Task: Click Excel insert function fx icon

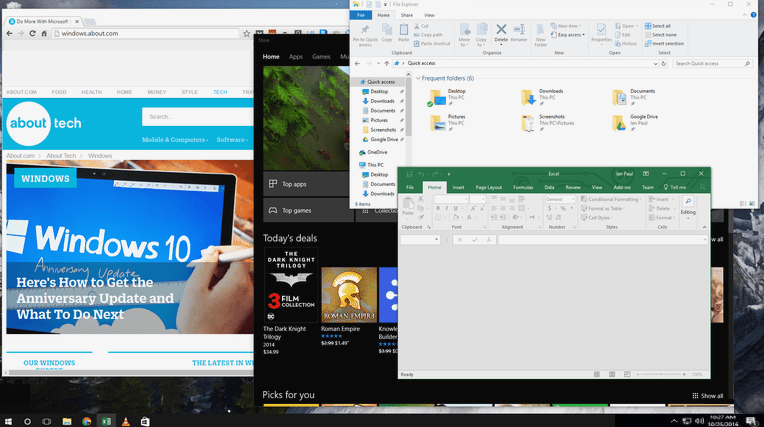Action: click(x=489, y=240)
